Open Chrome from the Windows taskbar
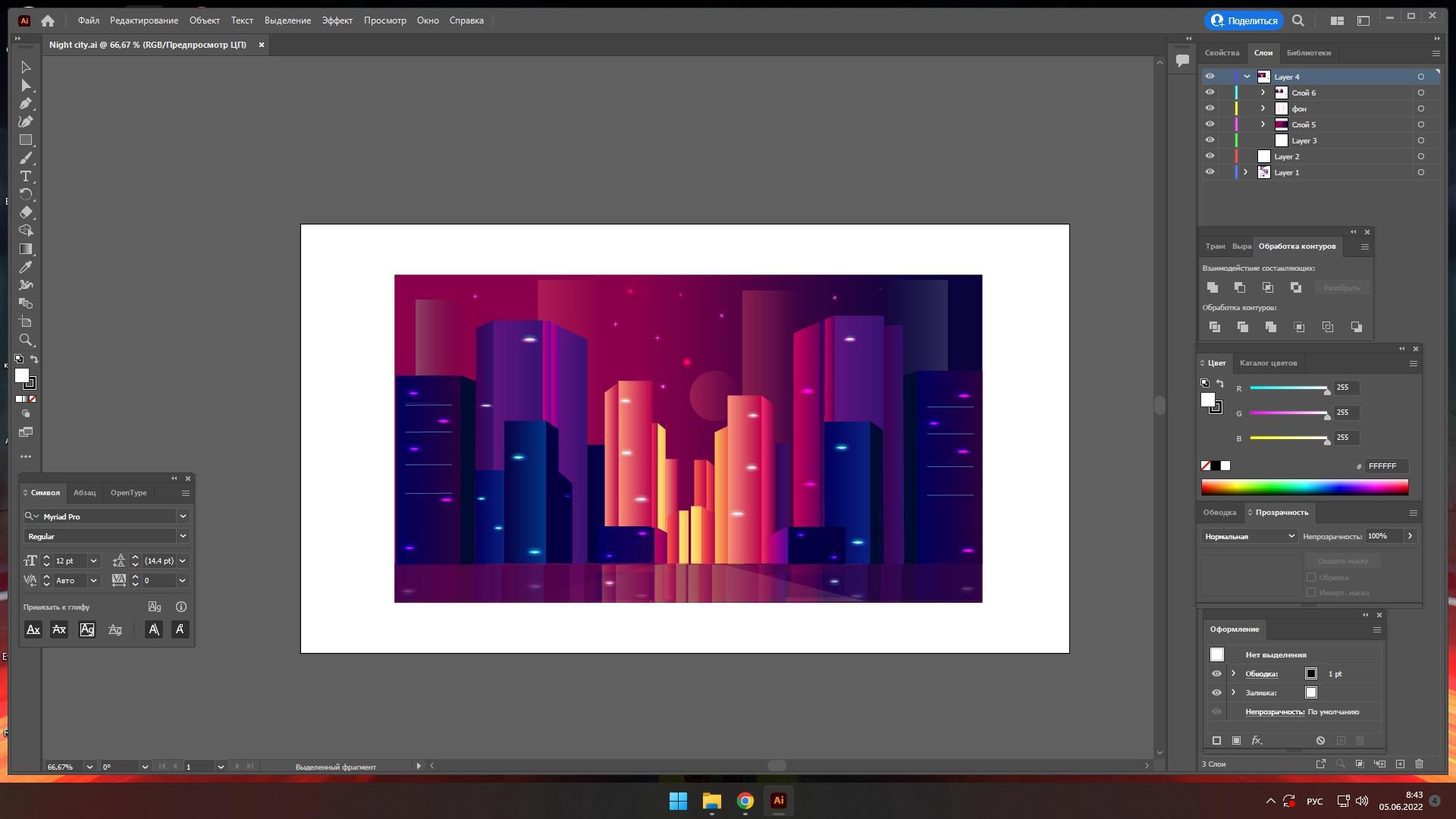 pyautogui.click(x=745, y=801)
